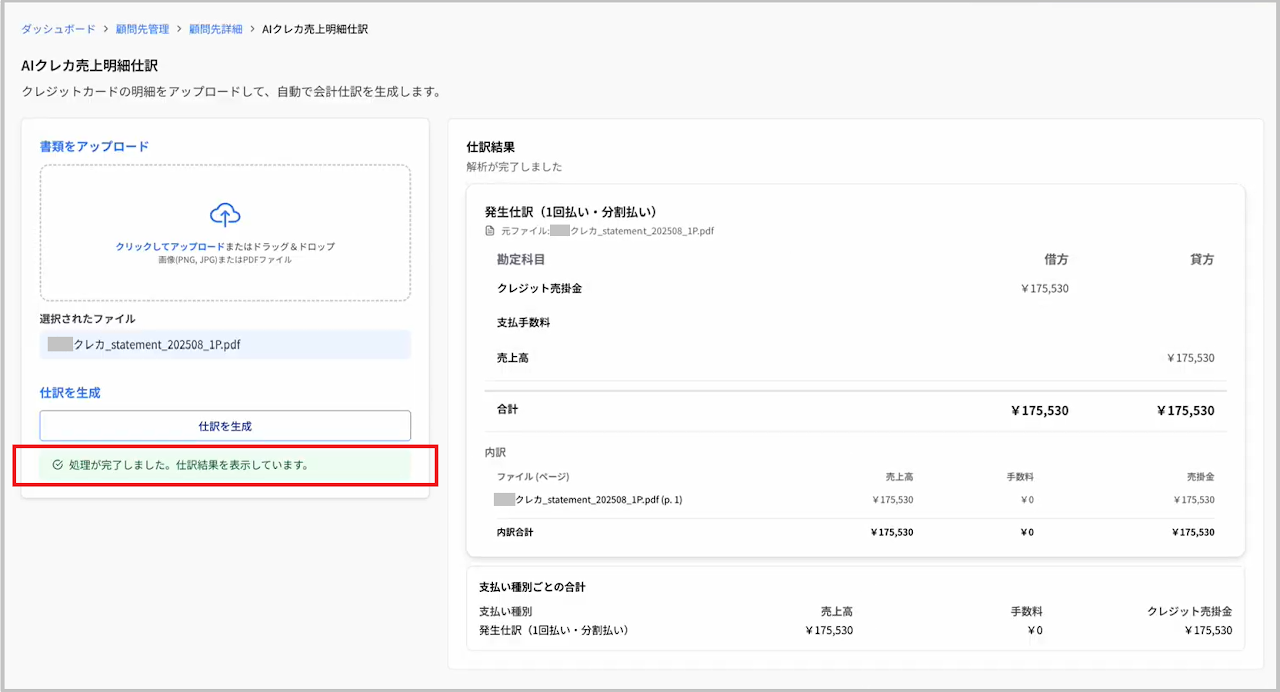Click the 仕訳を生成 button

225,426
